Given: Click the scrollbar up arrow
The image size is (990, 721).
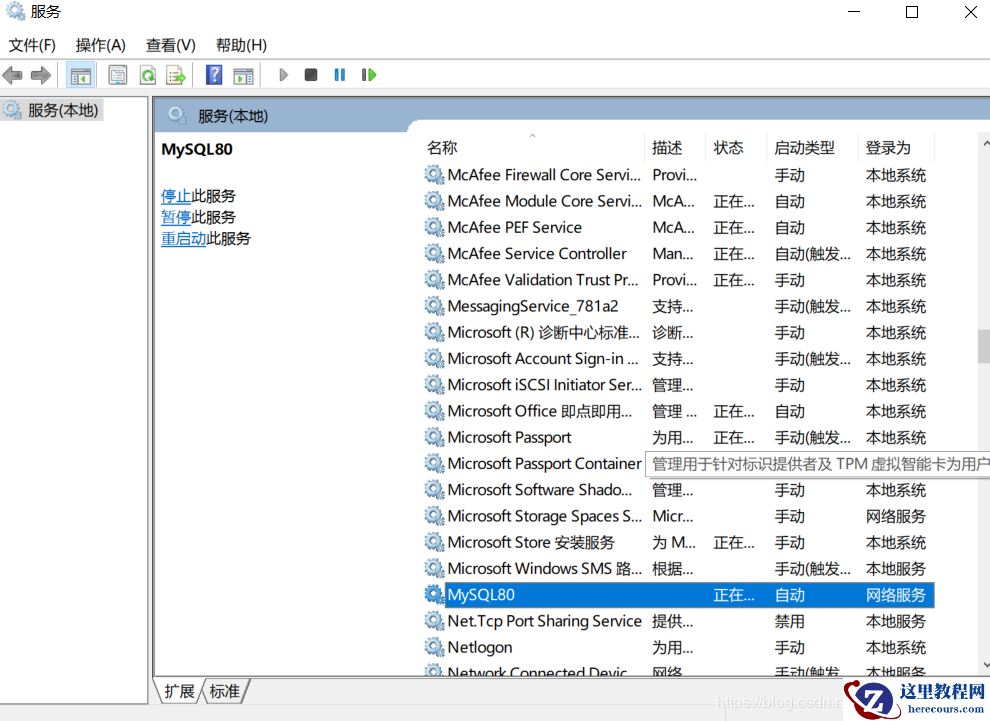Looking at the screenshot, I should click(985, 144).
